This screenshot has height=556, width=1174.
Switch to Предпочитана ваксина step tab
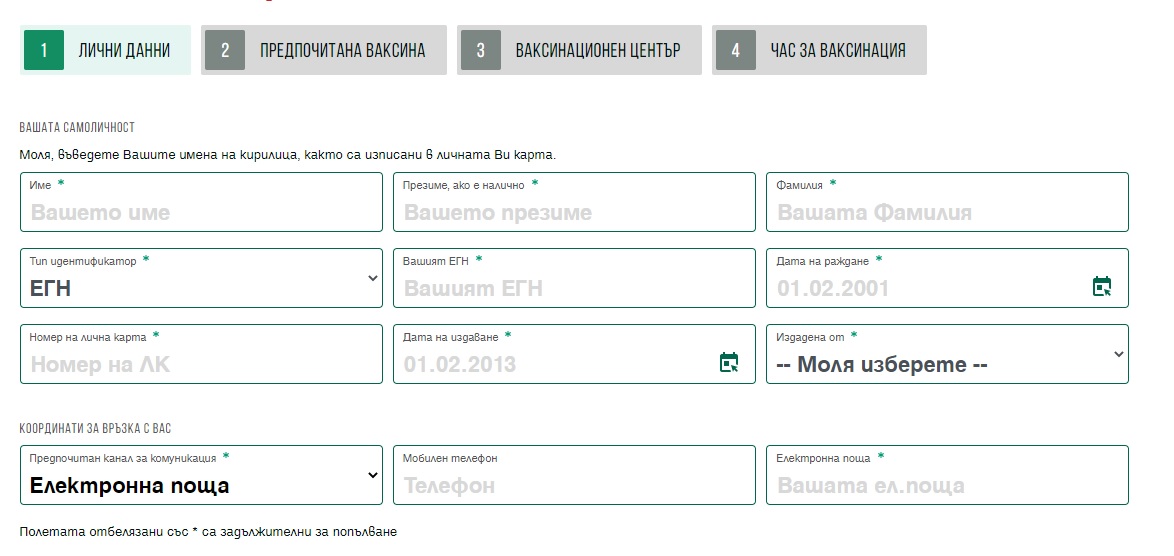coord(323,50)
